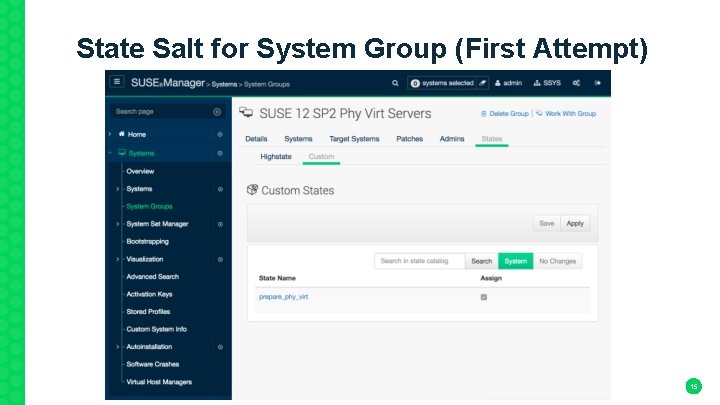The image size is (720, 405).
Task: Click the green System button
Action: (516, 261)
